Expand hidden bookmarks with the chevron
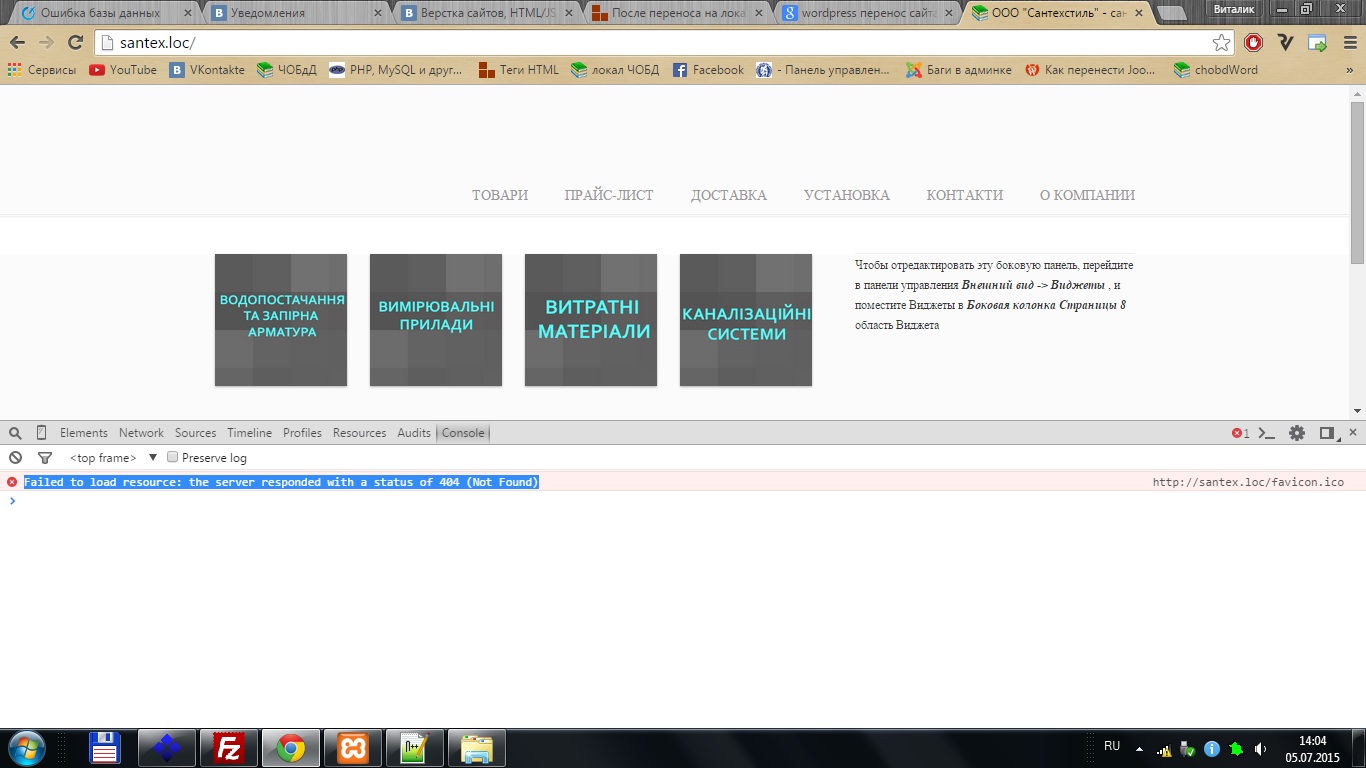Screen dimensions: 1366x768 [1350, 70]
